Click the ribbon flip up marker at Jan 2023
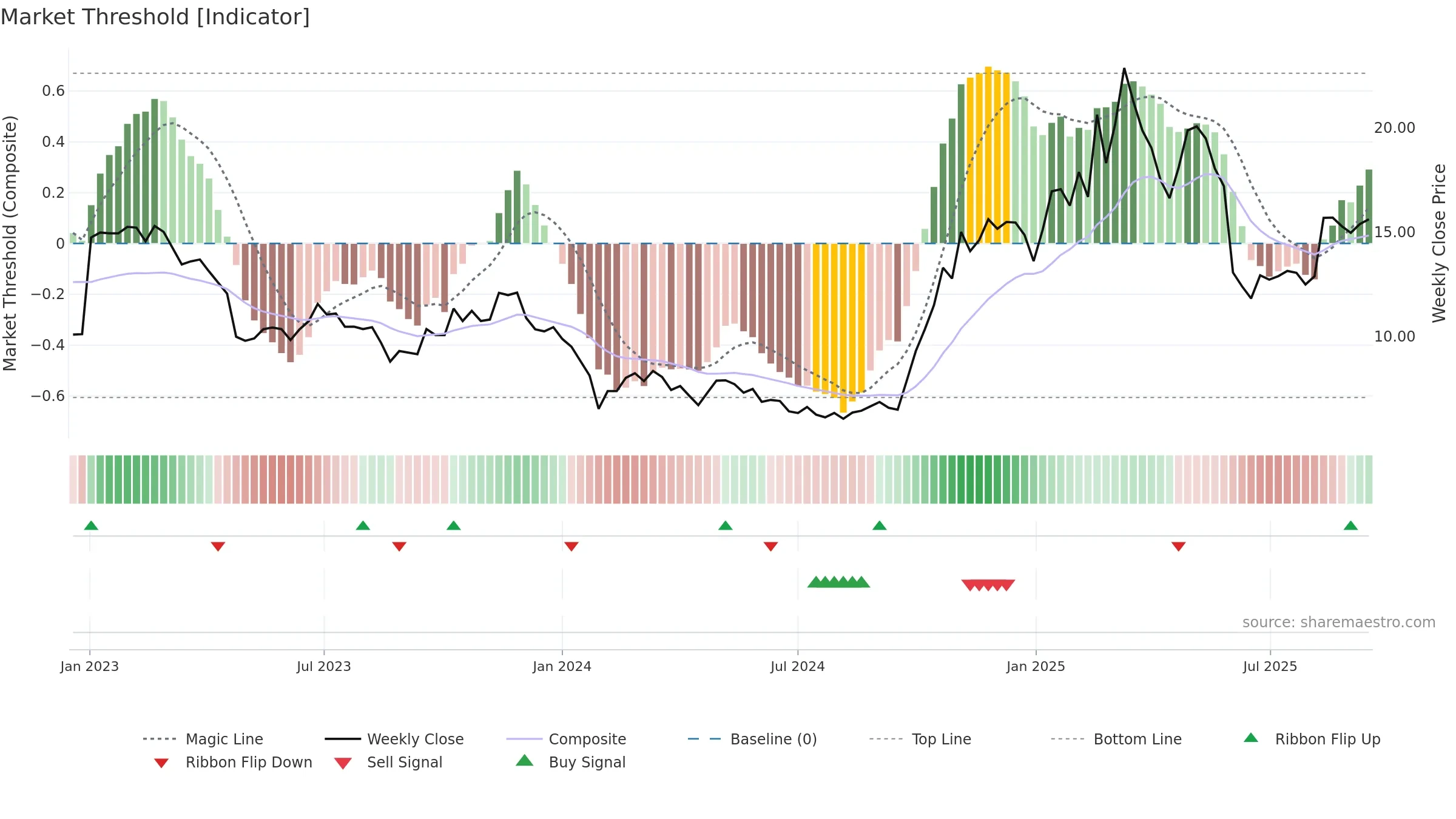 tap(91, 525)
